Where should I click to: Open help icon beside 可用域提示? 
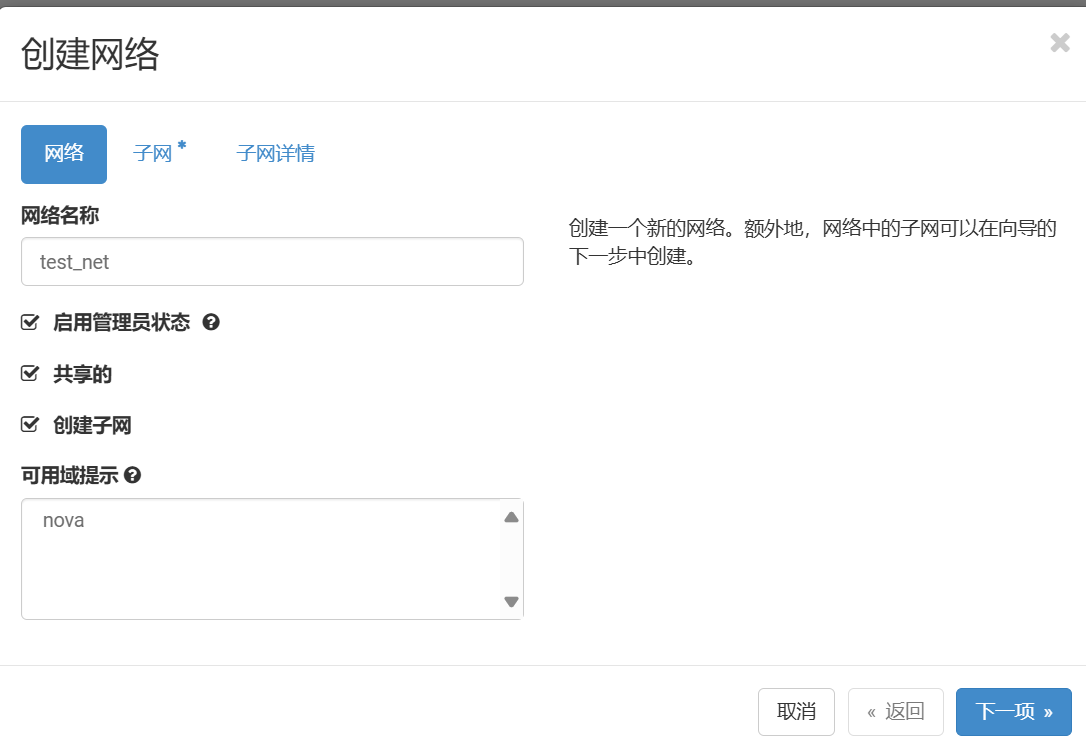click(x=132, y=475)
